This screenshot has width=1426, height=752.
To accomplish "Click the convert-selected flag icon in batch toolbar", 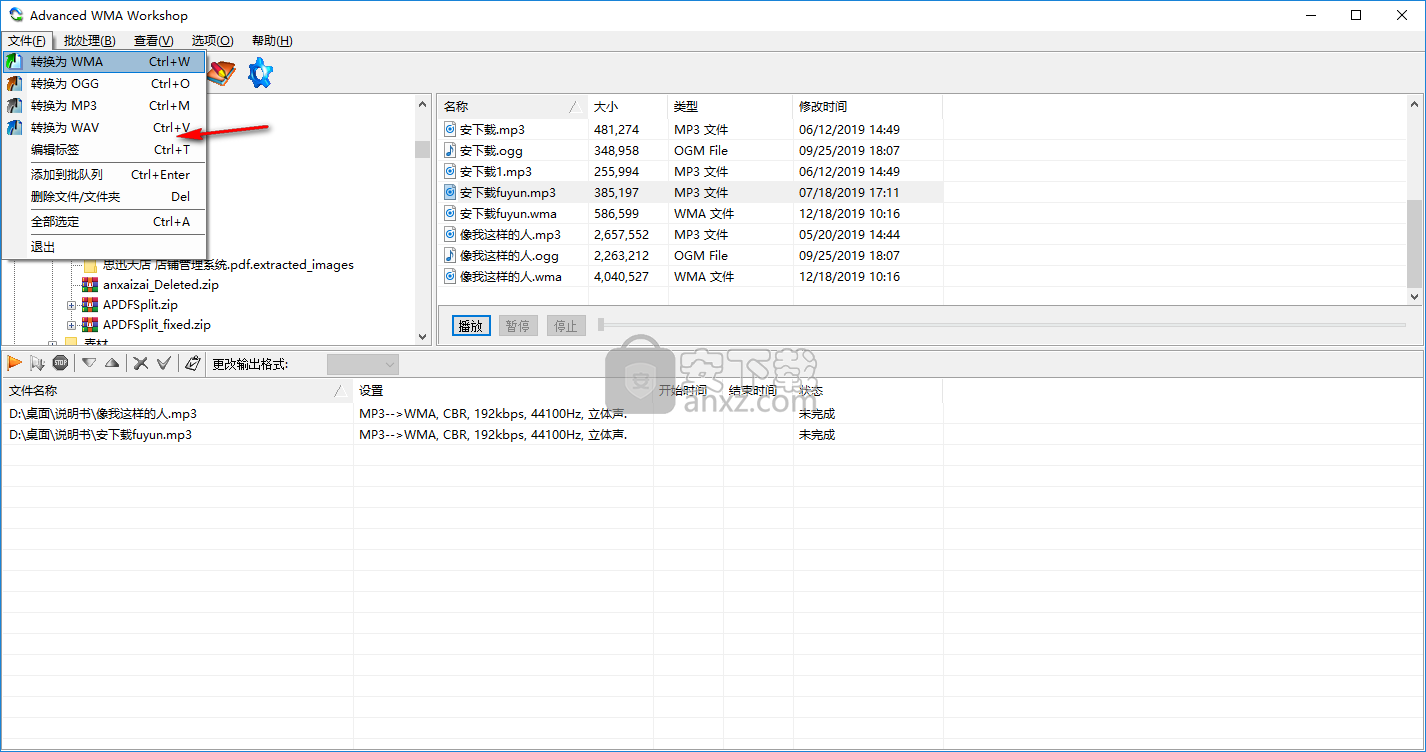I will coord(37,363).
